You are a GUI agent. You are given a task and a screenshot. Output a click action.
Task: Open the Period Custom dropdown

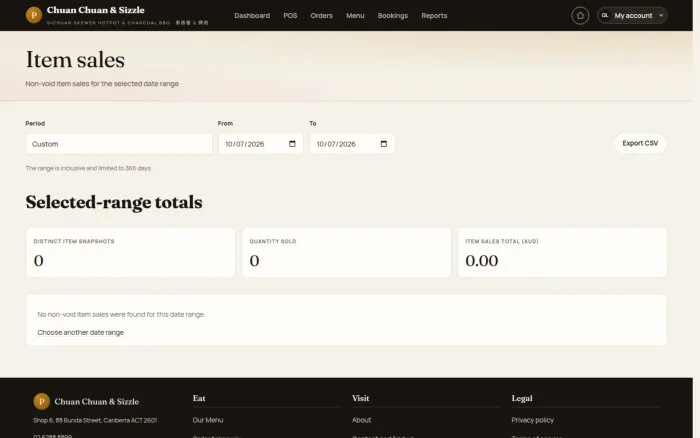pos(119,144)
